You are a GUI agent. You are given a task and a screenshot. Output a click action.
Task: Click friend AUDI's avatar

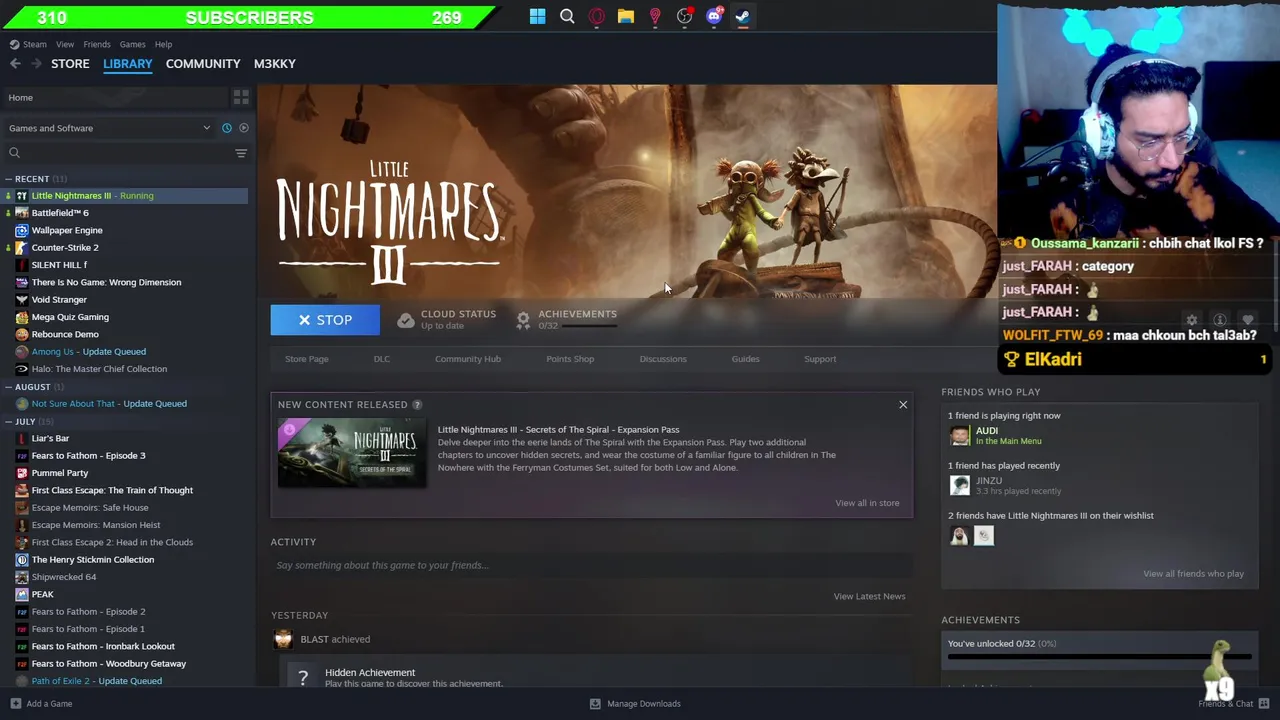(x=960, y=436)
